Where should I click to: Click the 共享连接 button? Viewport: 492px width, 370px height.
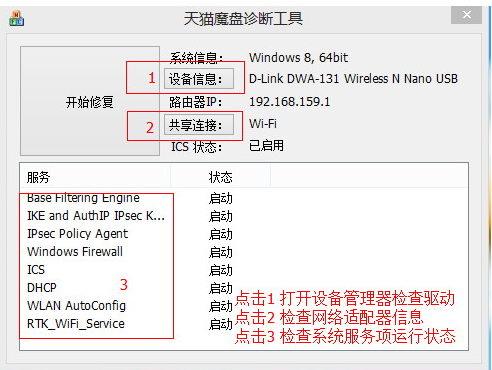199,125
